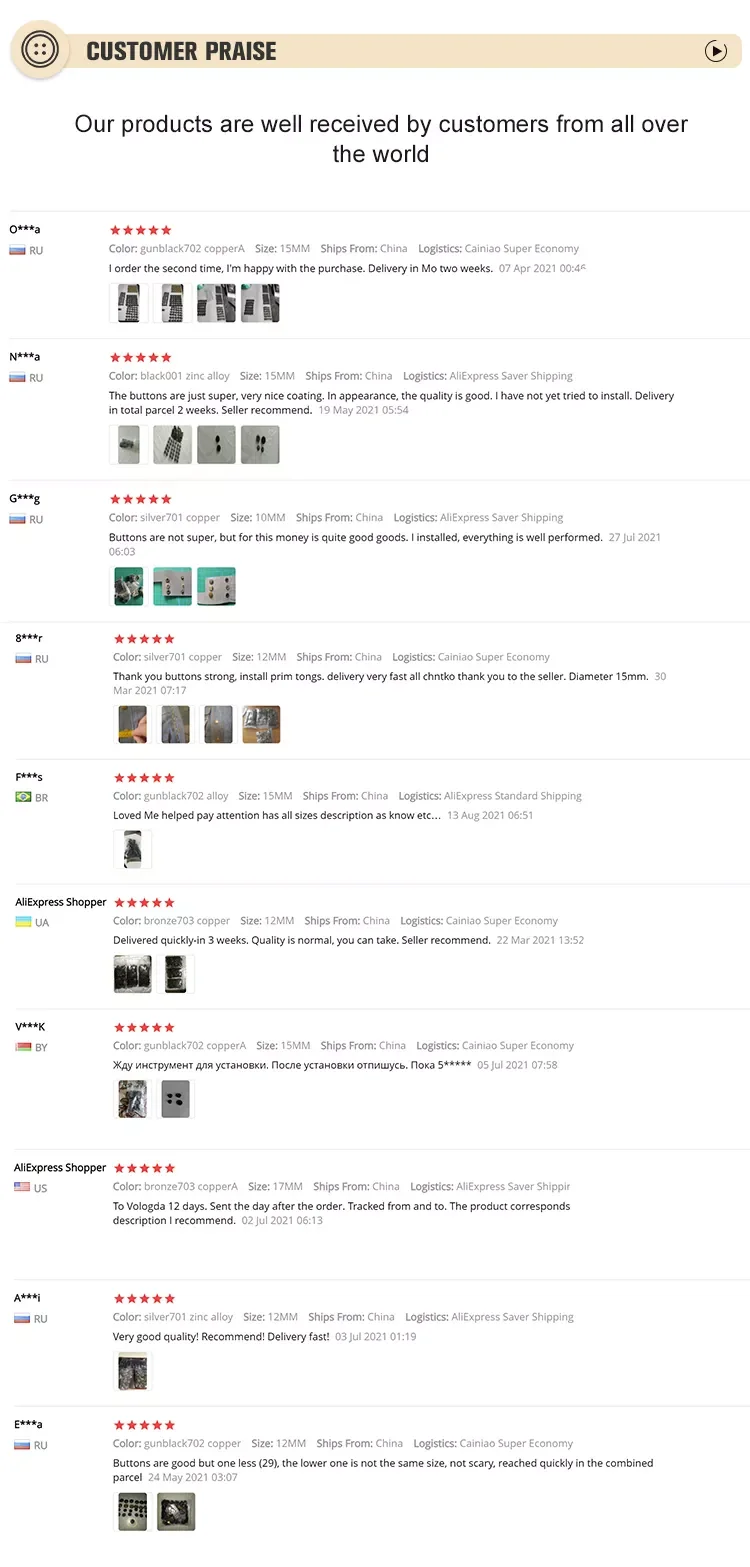Open first photo thumbnail in O***a's review
Screen dimensions: 750x1567
(x=128, y=303)
